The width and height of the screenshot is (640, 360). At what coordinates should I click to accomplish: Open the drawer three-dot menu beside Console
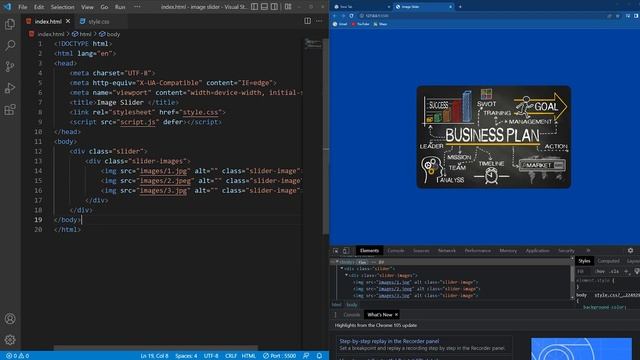(336, 315)
